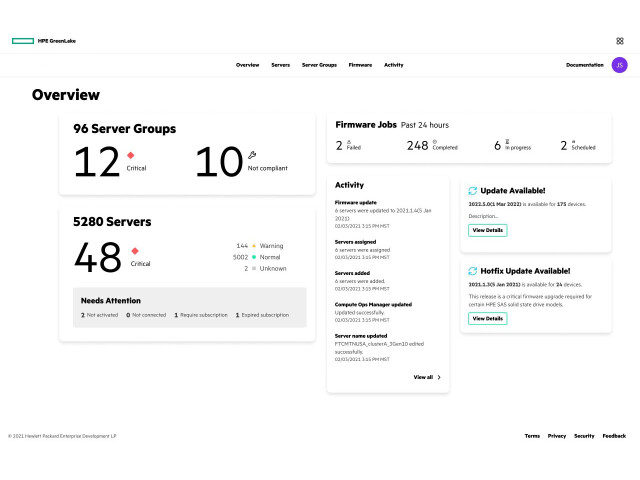Click the gray Unknown status square
This screenshot has width=640, height=480.
coord(254,269)
